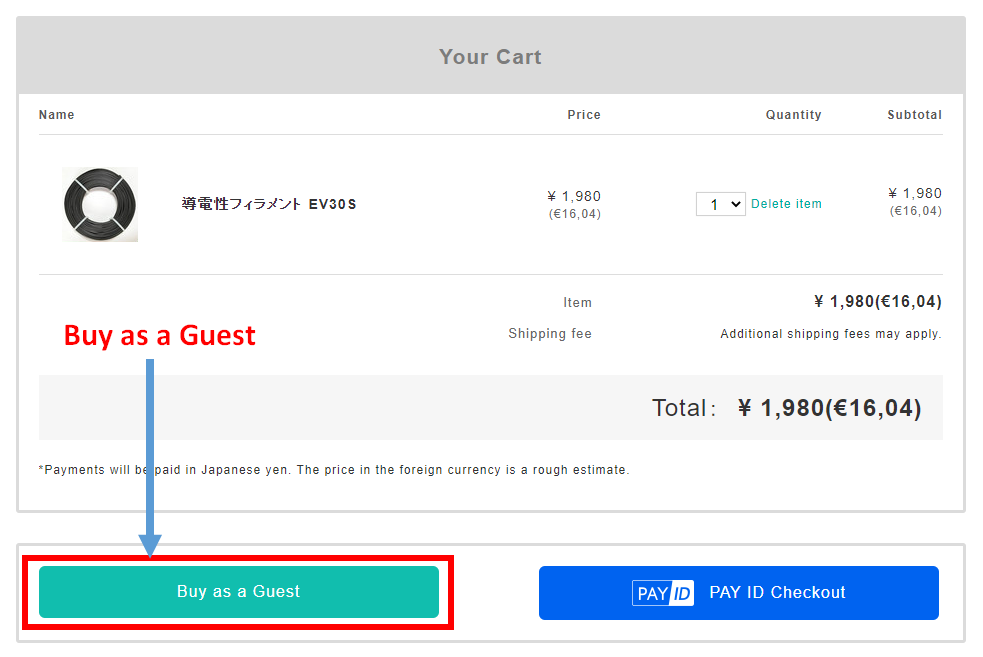Click the quantity dropdown chevron arrow
The image size is (983, 657).
pyautogui.click(x=736, y=204)
